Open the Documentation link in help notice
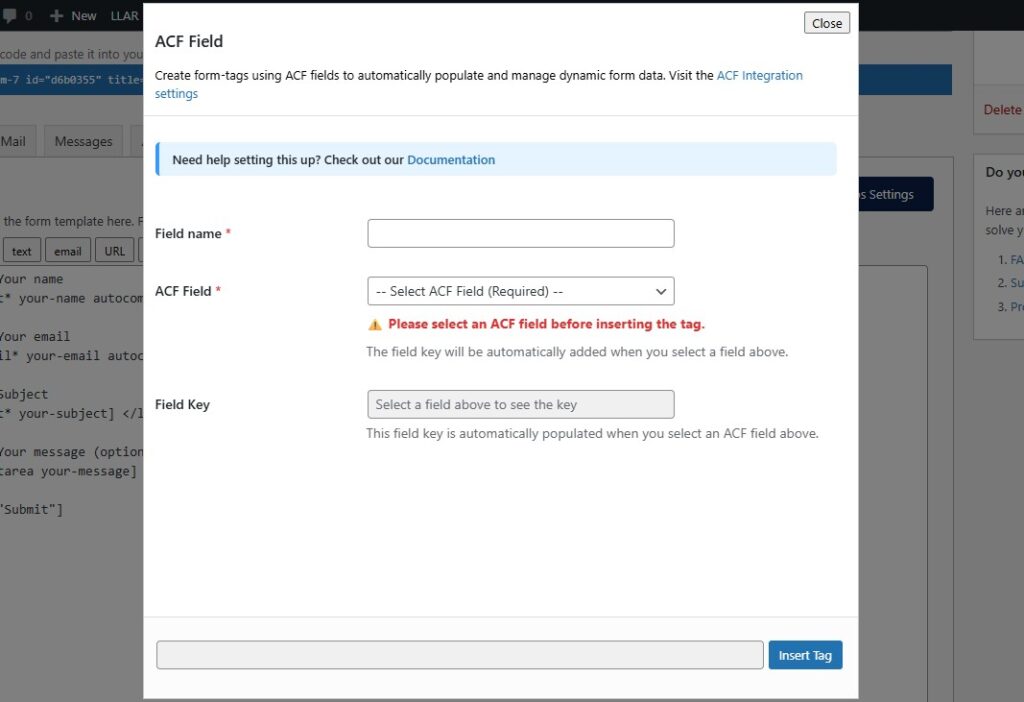Image resolution: width=1024 pixels, height=702 pixels. [x=451, y=160]
